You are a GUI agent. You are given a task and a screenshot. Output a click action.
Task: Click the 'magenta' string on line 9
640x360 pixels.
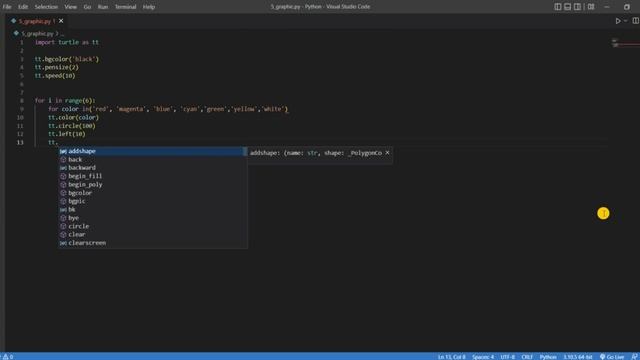[x=131, y=109]
